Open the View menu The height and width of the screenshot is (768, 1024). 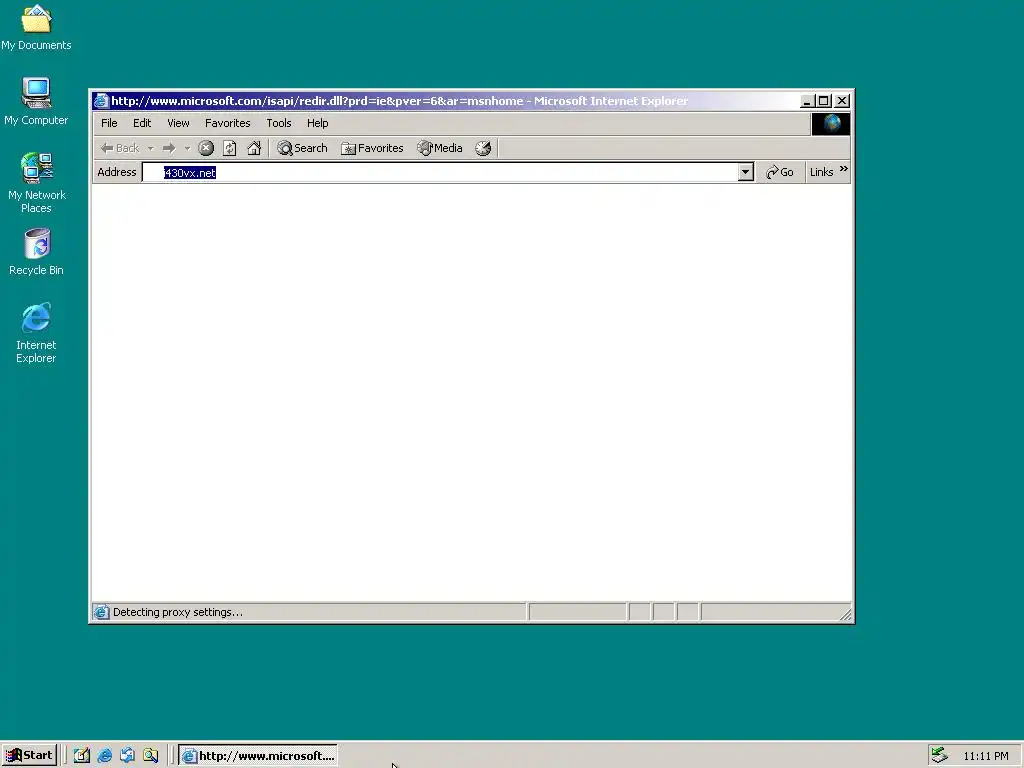(178, 123)
